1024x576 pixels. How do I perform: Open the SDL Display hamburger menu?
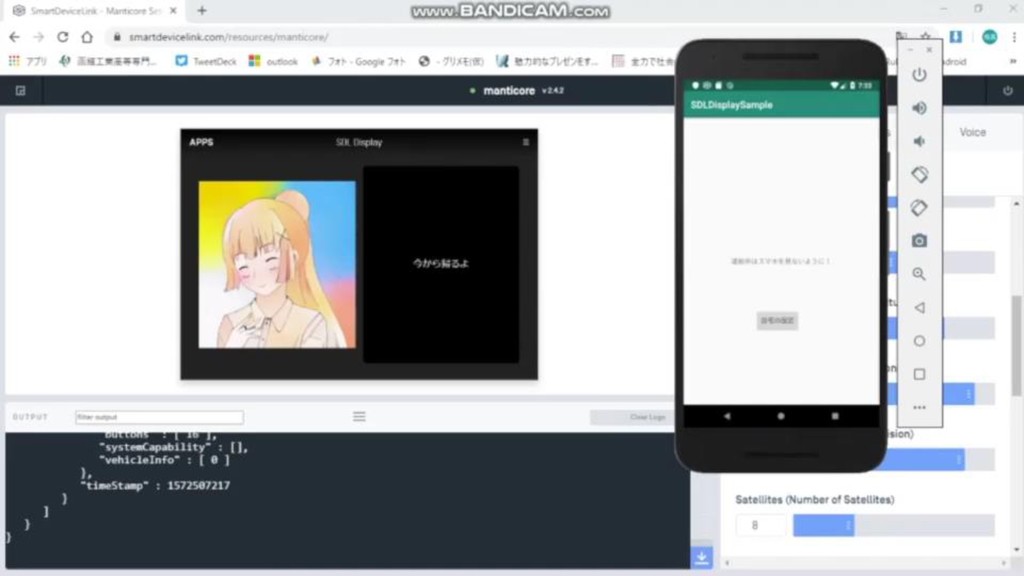pyautogui.click(x=526, y=142)
